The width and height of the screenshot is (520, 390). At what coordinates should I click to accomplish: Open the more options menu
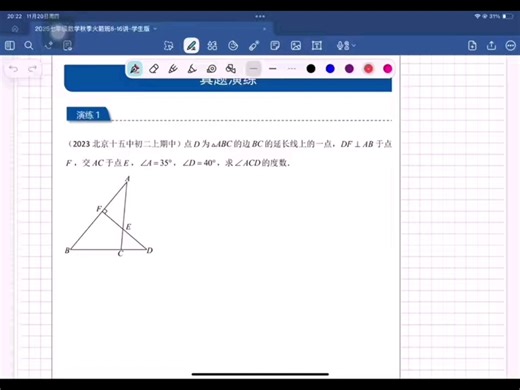click(x=511, y=46)
